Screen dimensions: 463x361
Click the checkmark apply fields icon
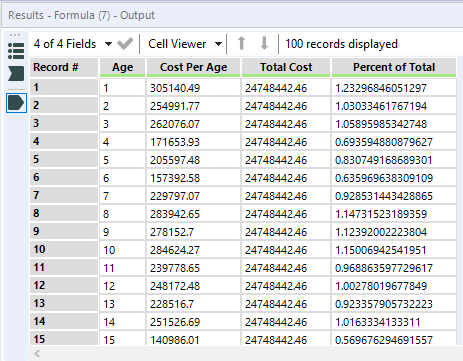[125, 44]
